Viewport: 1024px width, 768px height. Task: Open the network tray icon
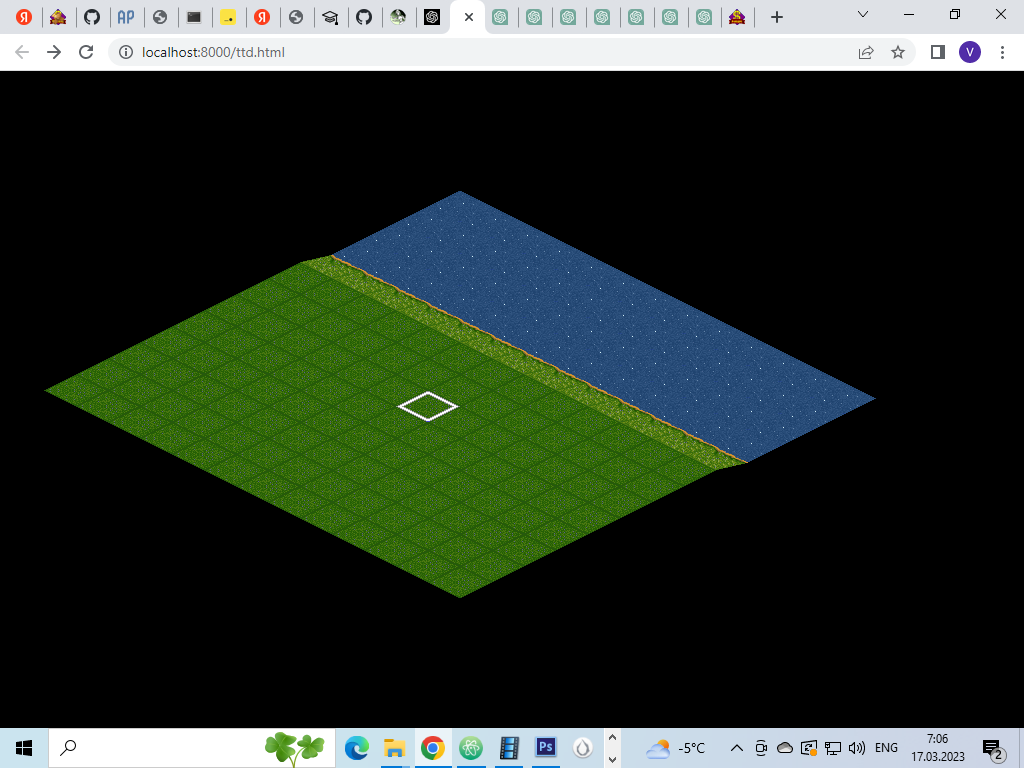833,748
